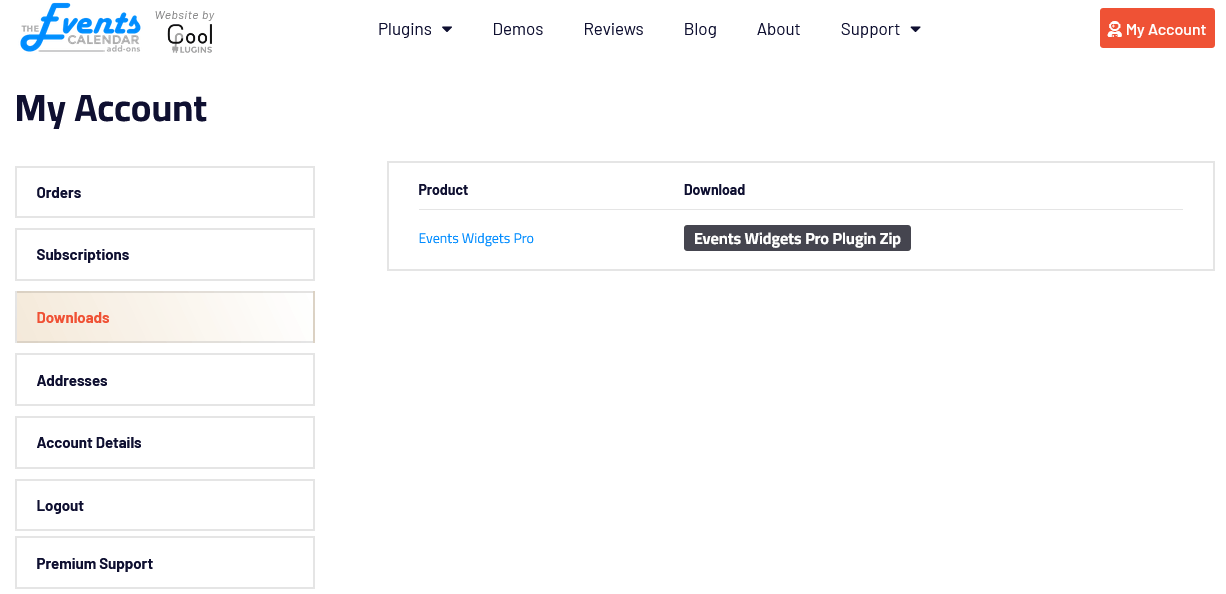Go to the Reviews page
Image resolution: width=1226 pixels, height=594 pixels.
tap(613, 29)
